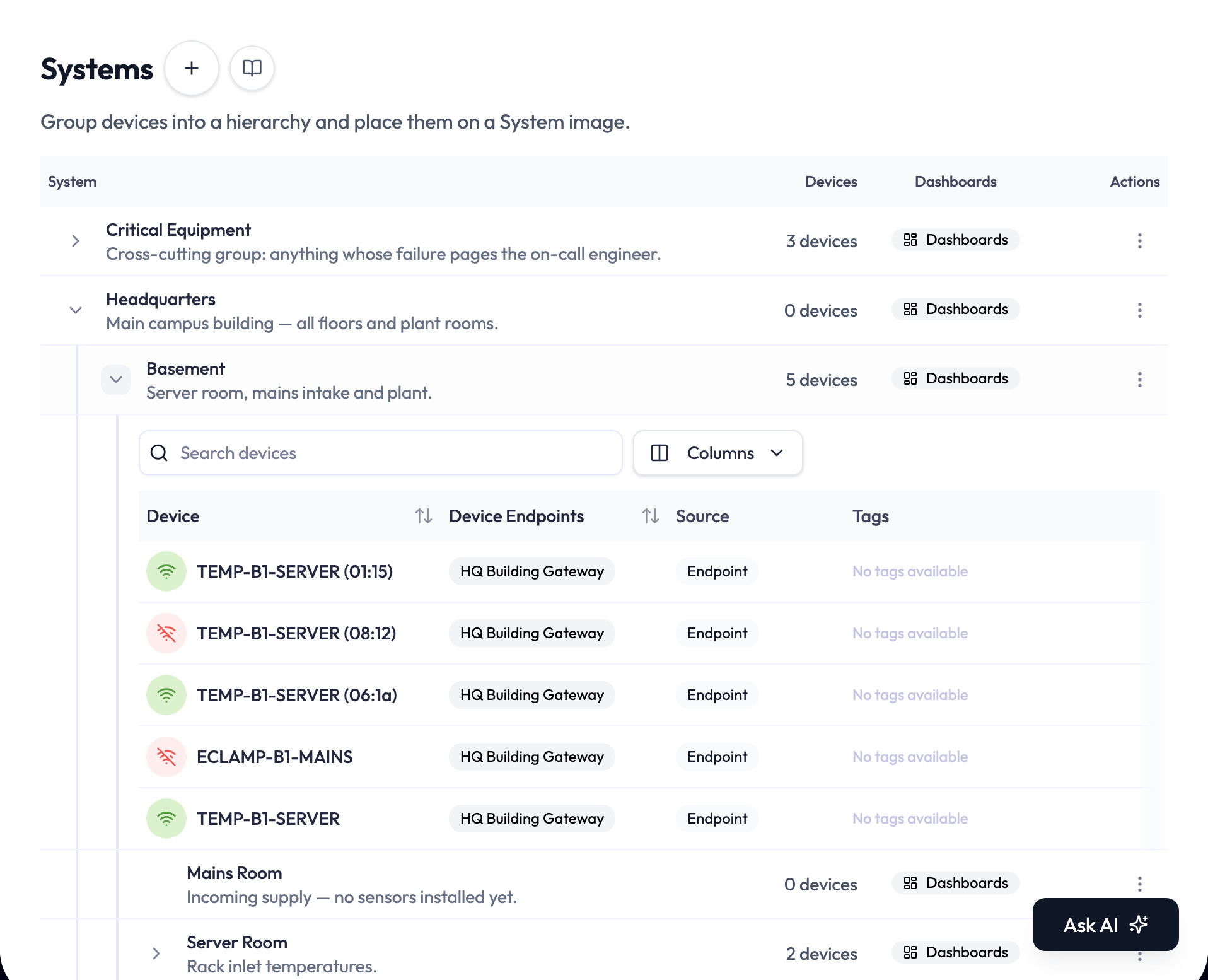Sort by Device Endpoints column arrows
Image resolution: width=1208 pixels, height=980 pixels.
coord(651,516)
